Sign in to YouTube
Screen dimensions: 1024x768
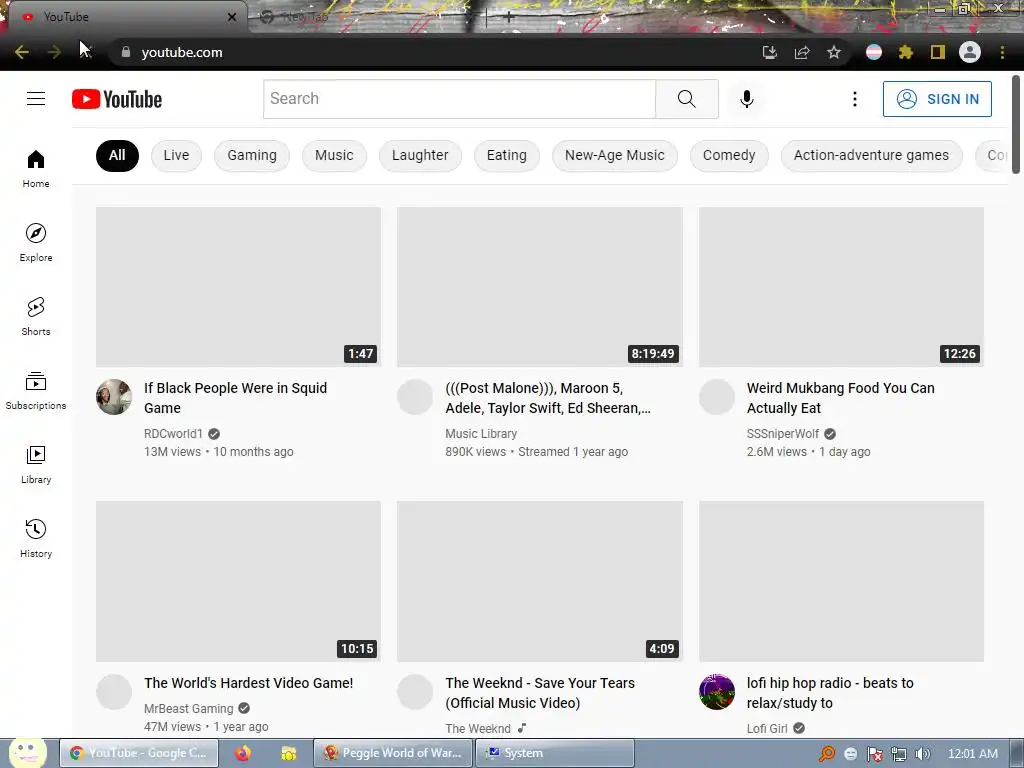pos(936,99)
